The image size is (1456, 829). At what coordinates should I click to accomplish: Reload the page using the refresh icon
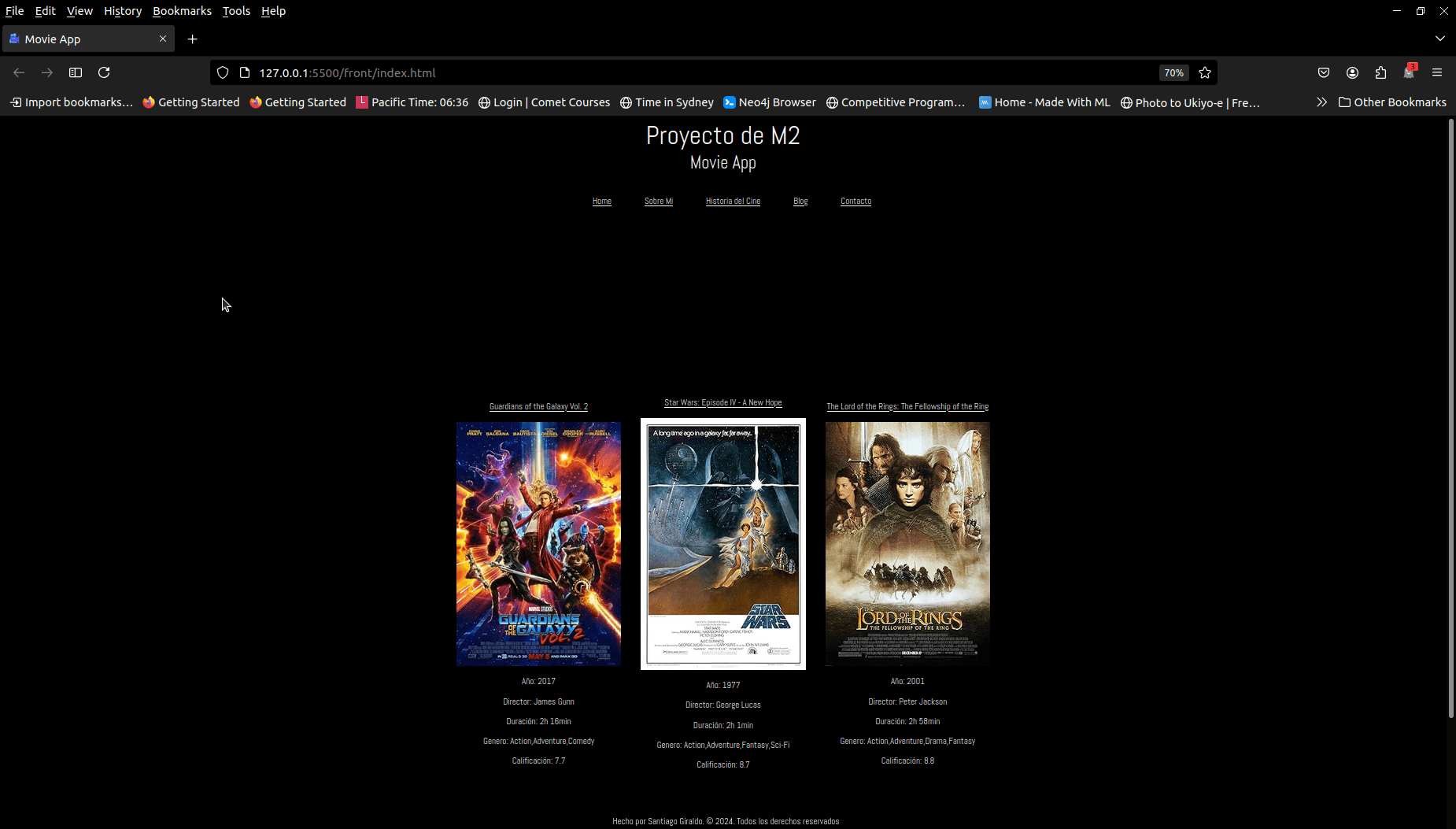click(104, 72)
